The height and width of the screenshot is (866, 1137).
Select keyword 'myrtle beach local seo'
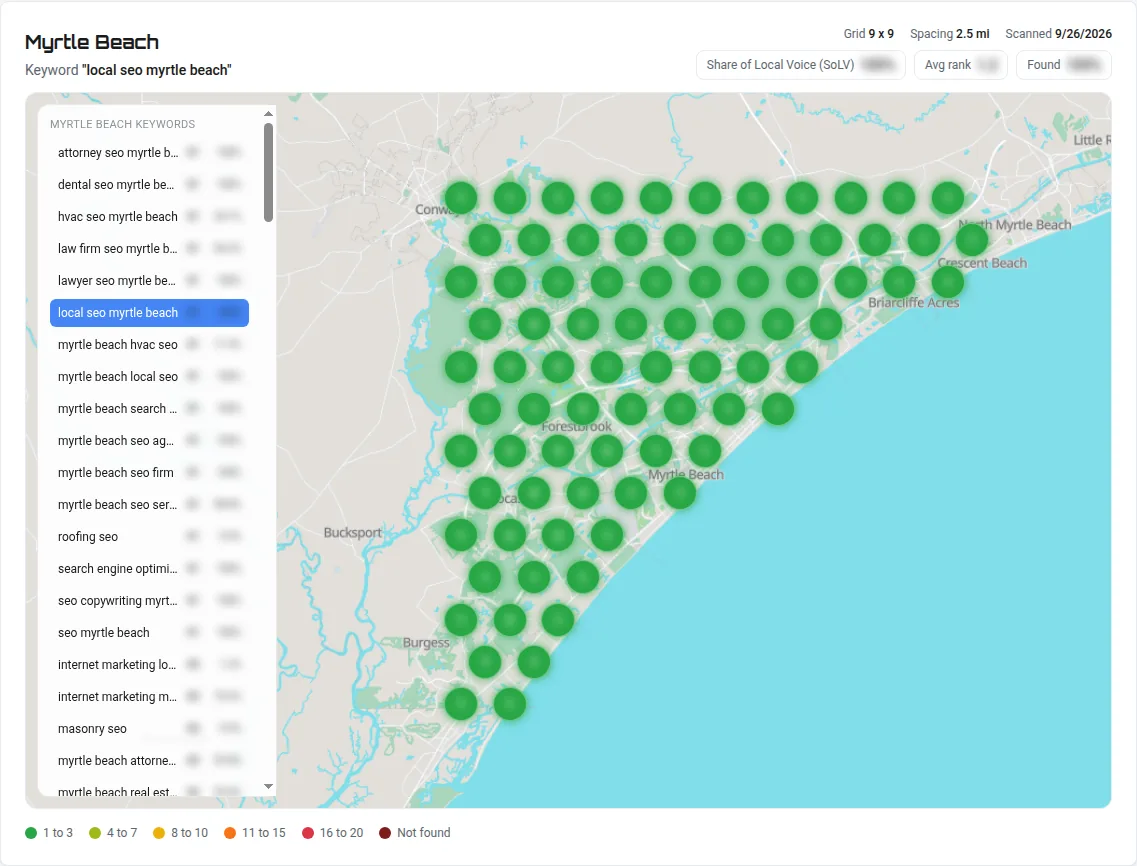click(149, 376)
